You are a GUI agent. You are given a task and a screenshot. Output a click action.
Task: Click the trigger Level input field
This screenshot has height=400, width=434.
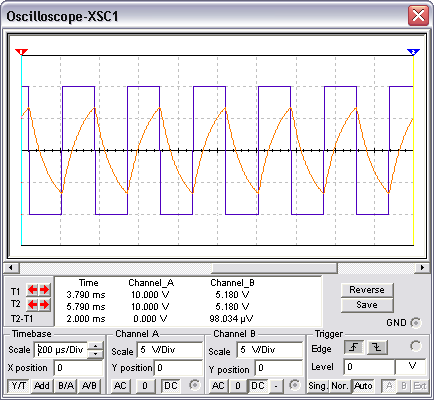[x=369, y=367]
